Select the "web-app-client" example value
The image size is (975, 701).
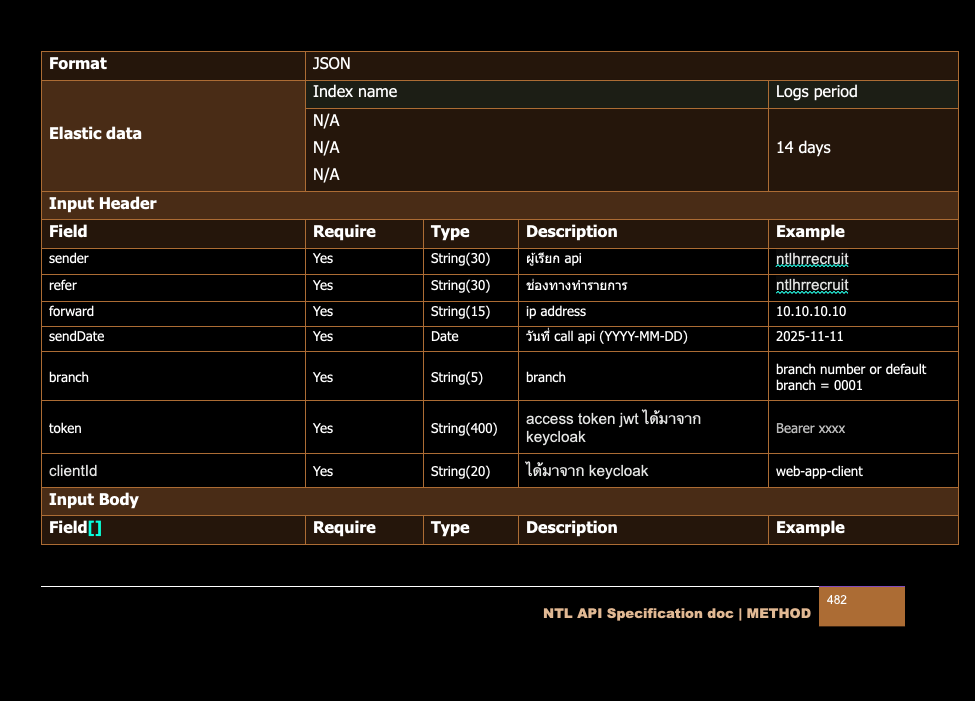[x=819, y=471]
